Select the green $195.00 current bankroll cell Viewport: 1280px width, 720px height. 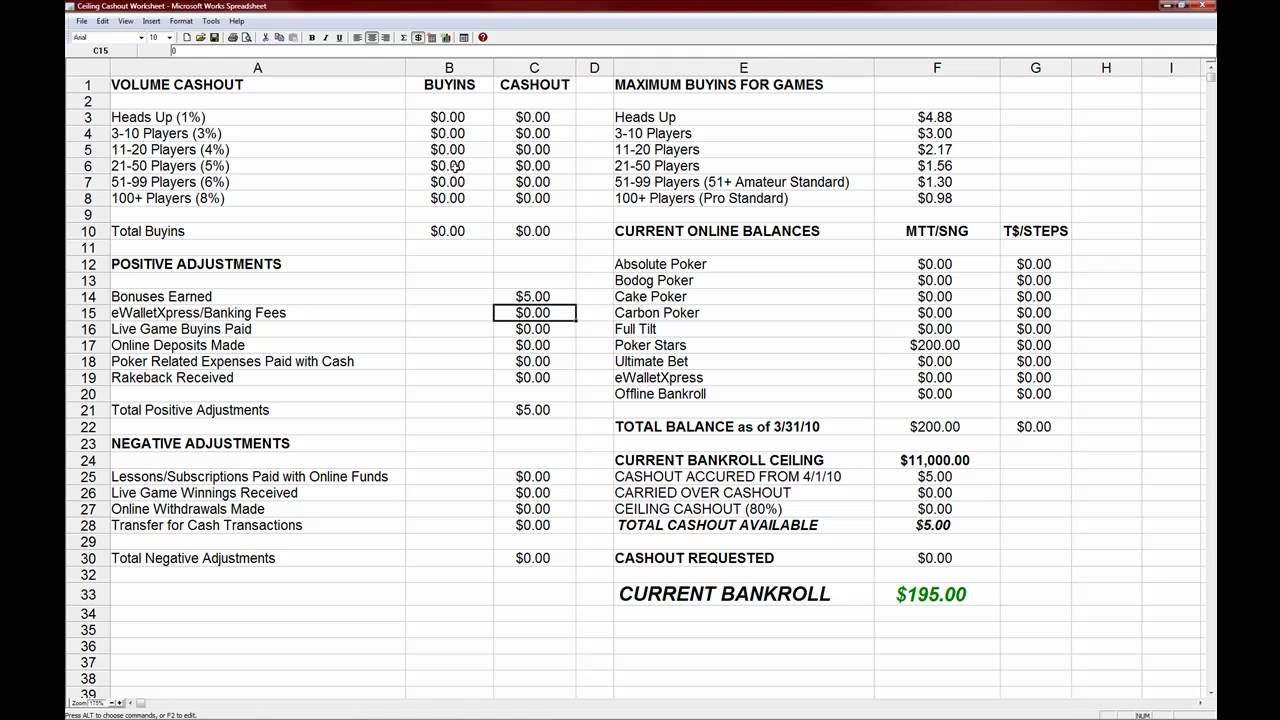click(x=937, y=594)
